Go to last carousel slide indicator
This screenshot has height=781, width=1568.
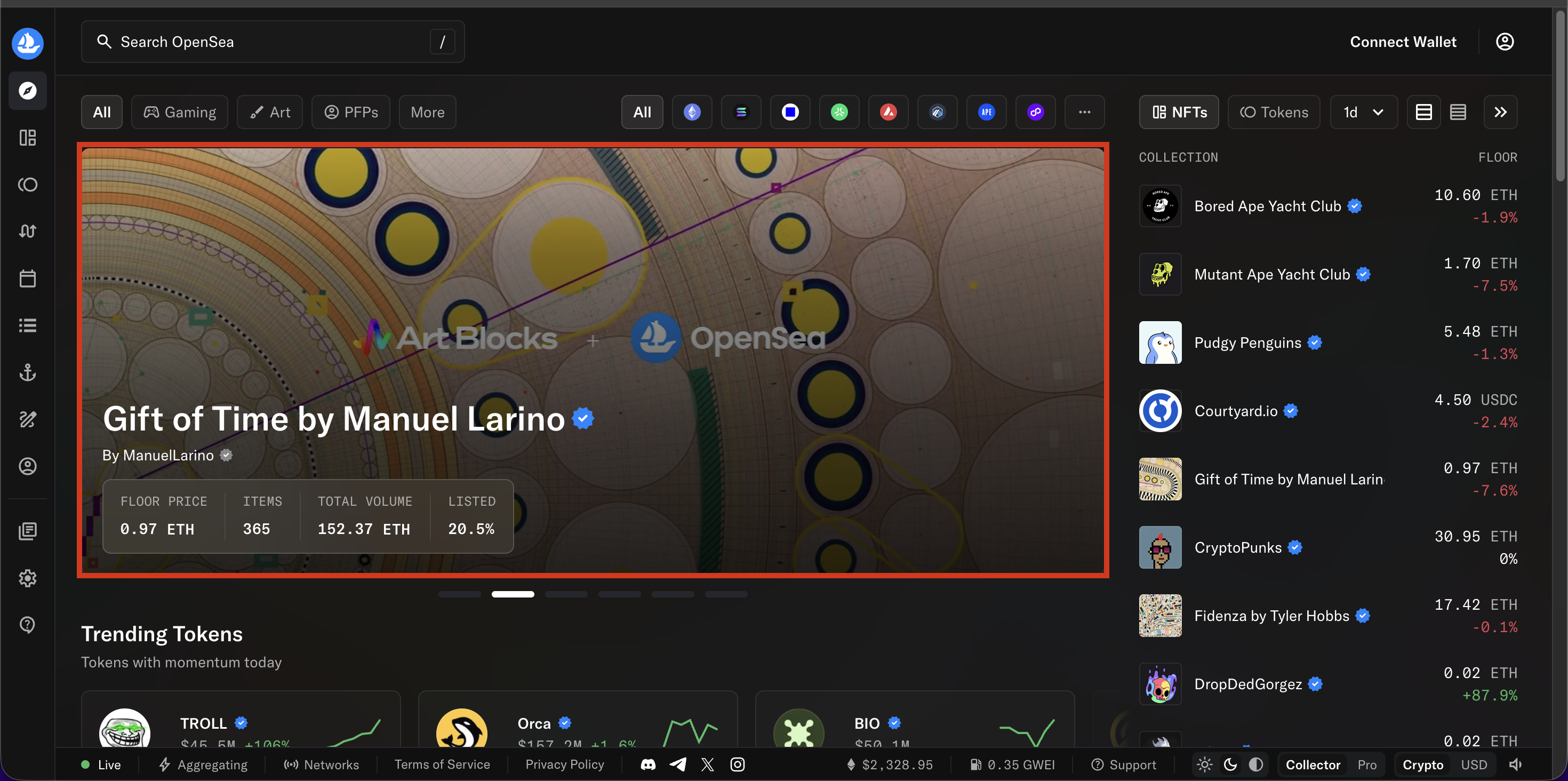[726, 594]
